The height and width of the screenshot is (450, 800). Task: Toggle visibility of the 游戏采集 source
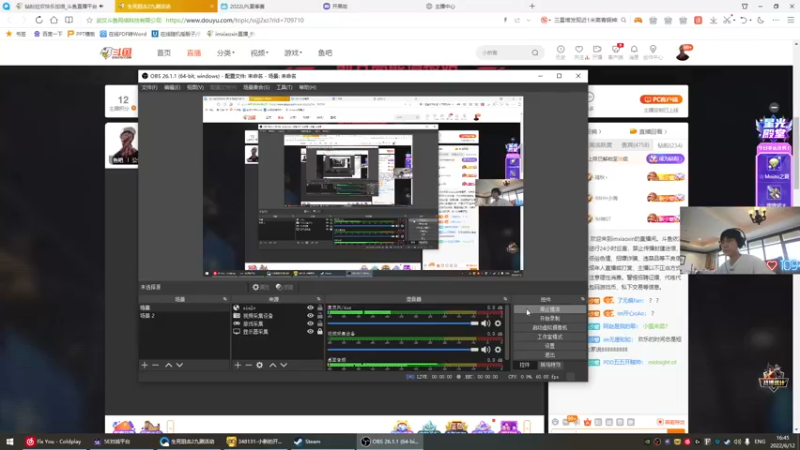(x=310, y=323)
